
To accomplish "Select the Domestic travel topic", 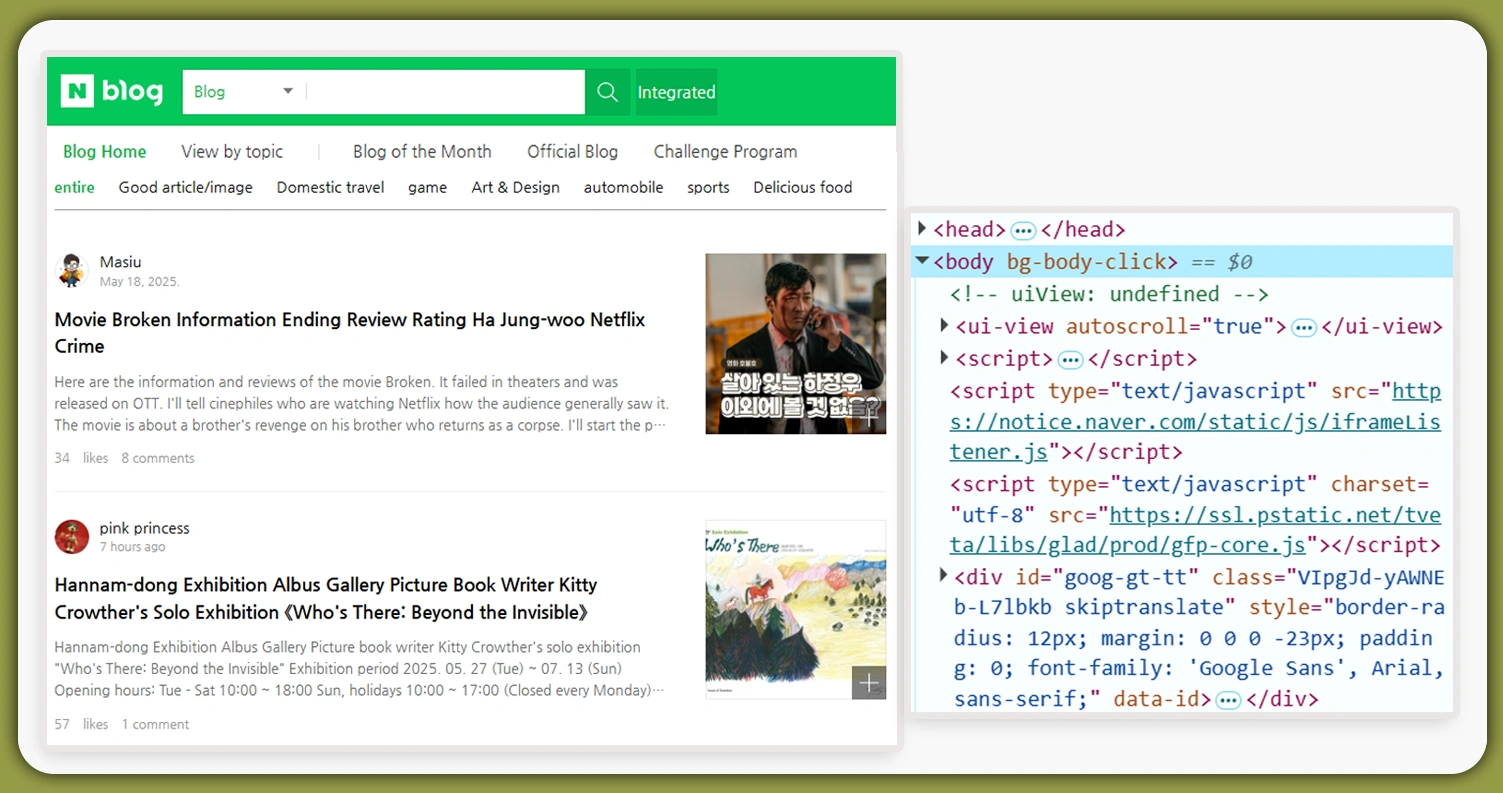I will point(330,188).
